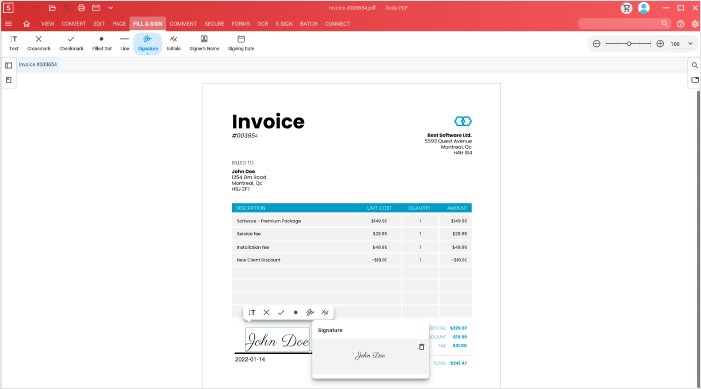Select the saved John Doe signature thumbnail
Viewport: 701px width, 389px height.
pos(370,355)
